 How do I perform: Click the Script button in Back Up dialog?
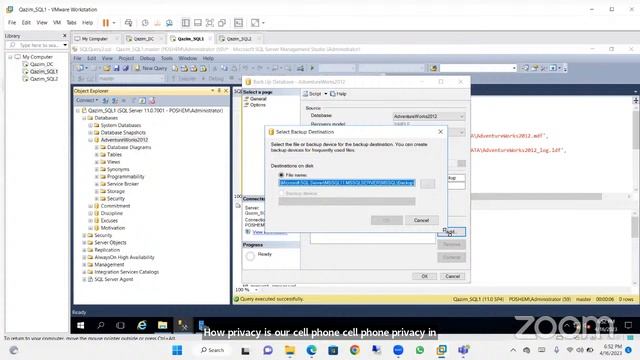pos(313,94)
